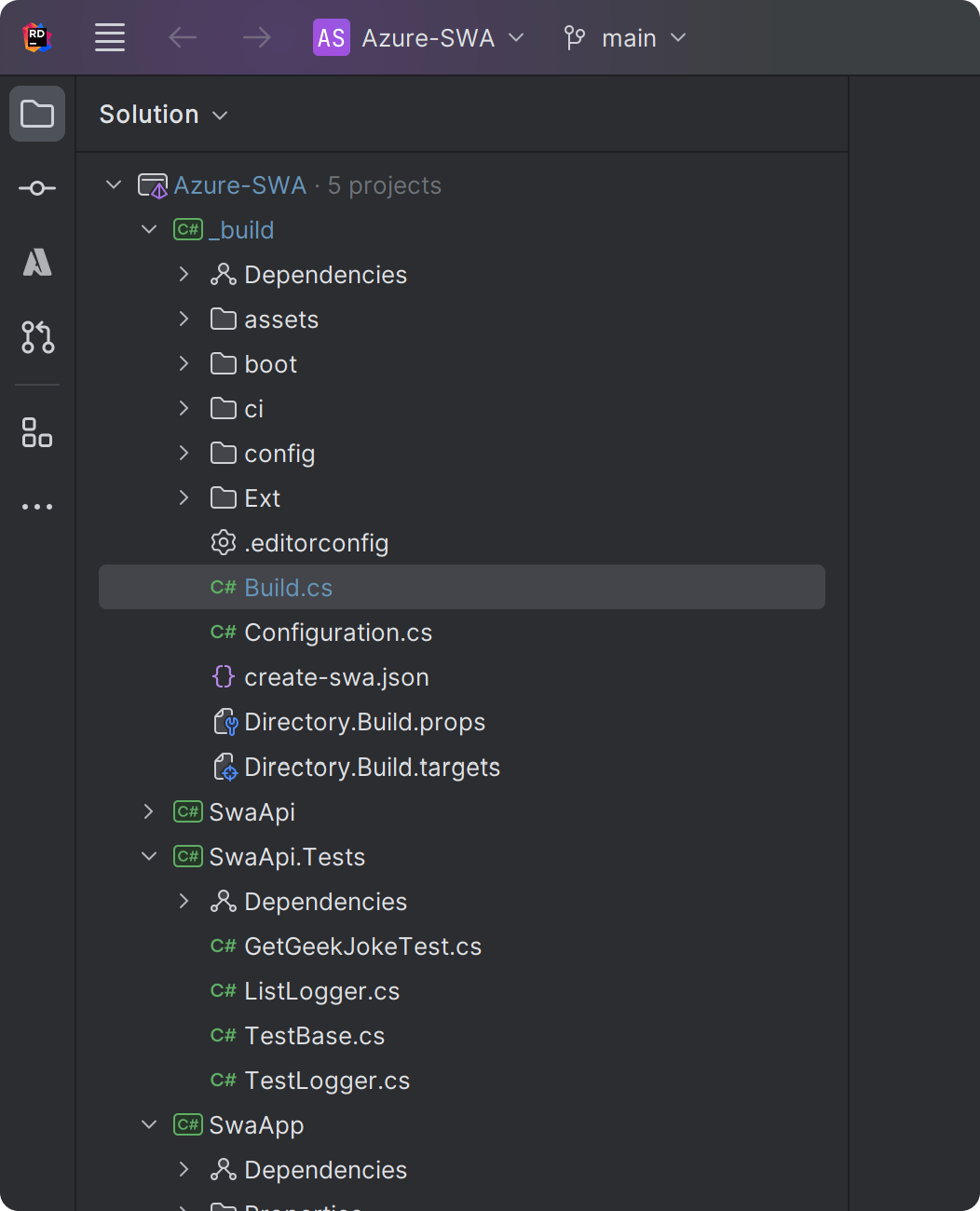Expand the assets folder
The image size is (980, 1211).
coord(184,319)
